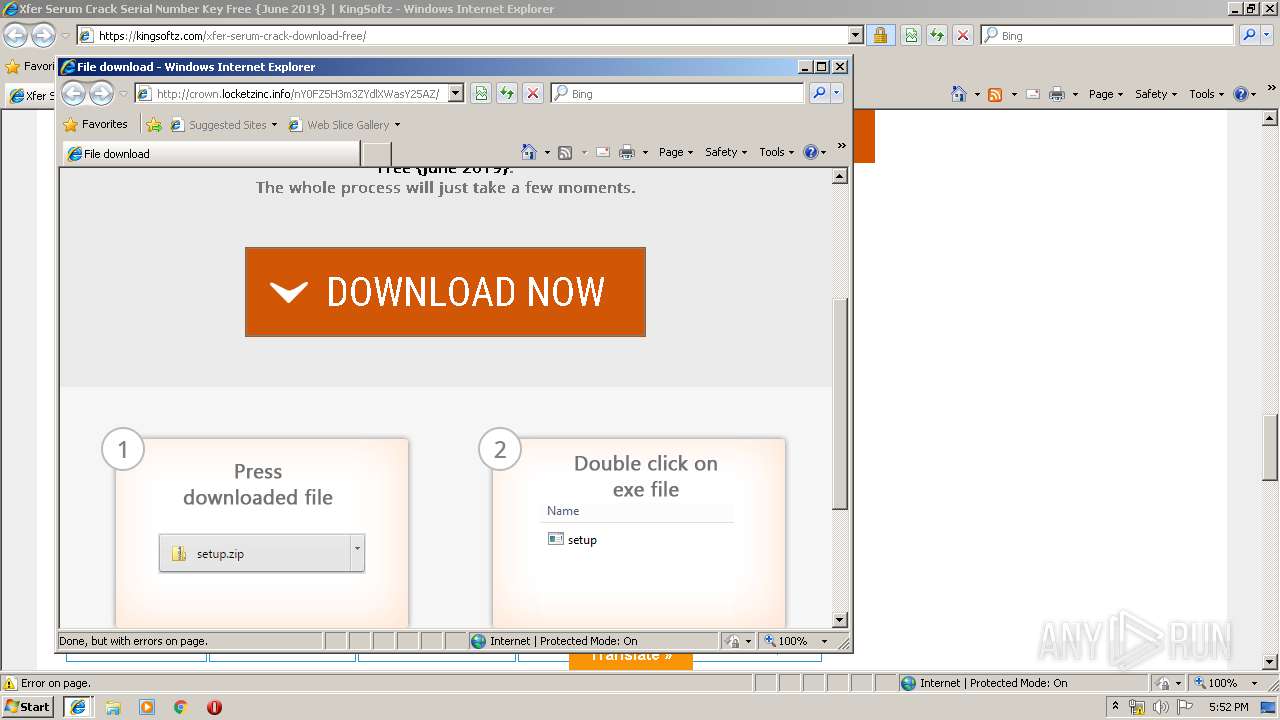Click the orange RSS feed icon in the main window
1280x720 pixels.
point(995,94)
